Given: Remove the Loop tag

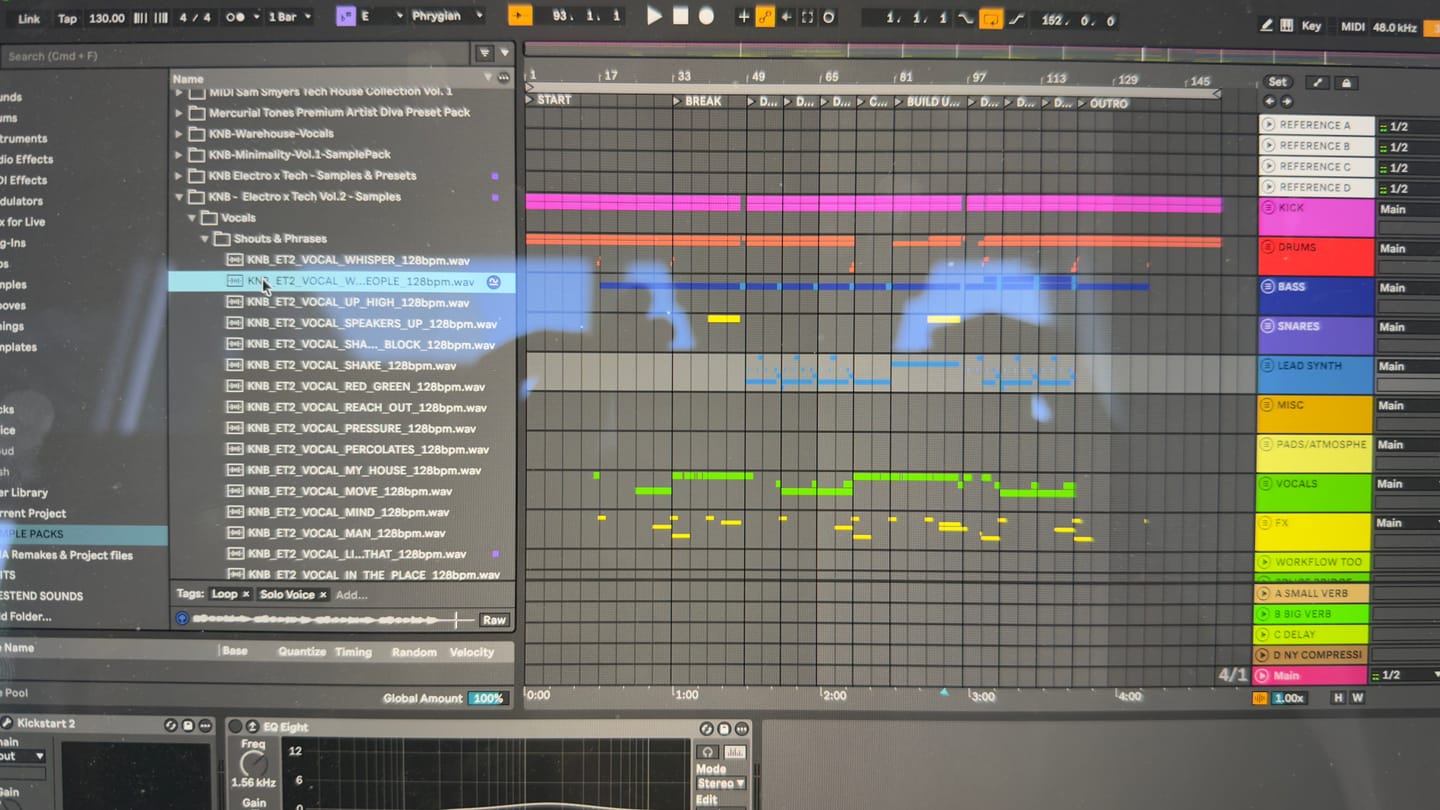Looking at the screenshot, I should (246, 594).
